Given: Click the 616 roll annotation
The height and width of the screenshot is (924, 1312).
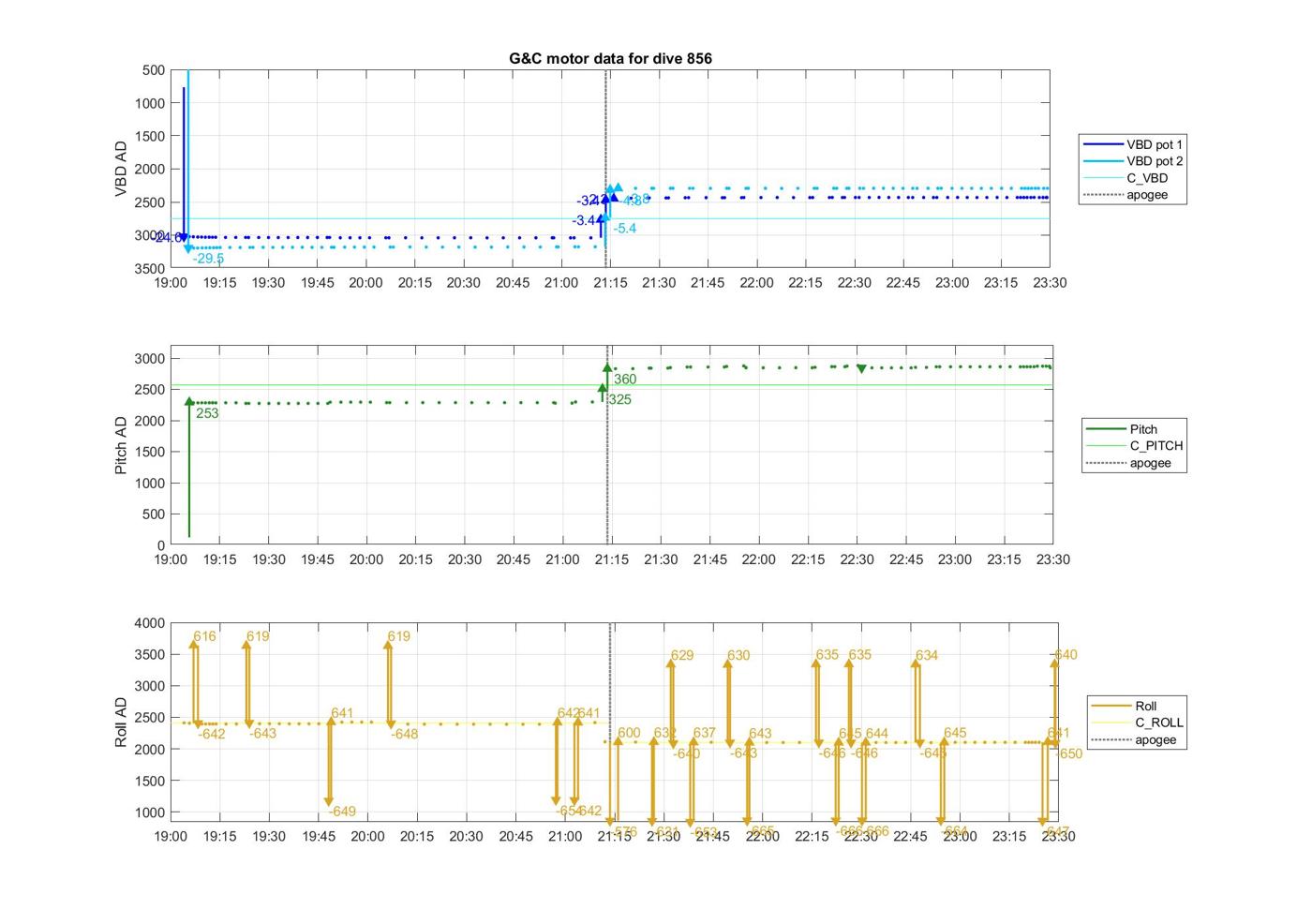Looking at the screenshot, I should (204, 636).
